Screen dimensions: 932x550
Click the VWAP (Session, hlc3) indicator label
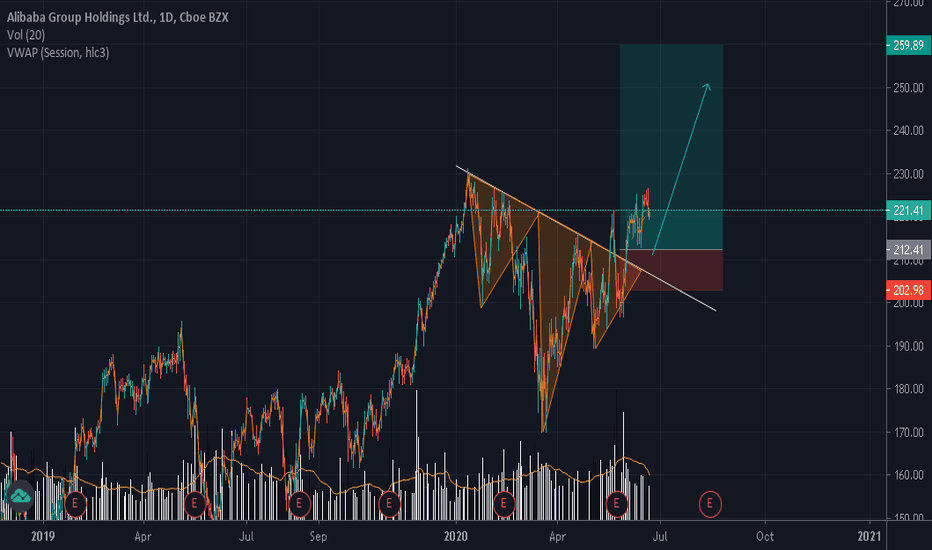click(x=58, y=53)
